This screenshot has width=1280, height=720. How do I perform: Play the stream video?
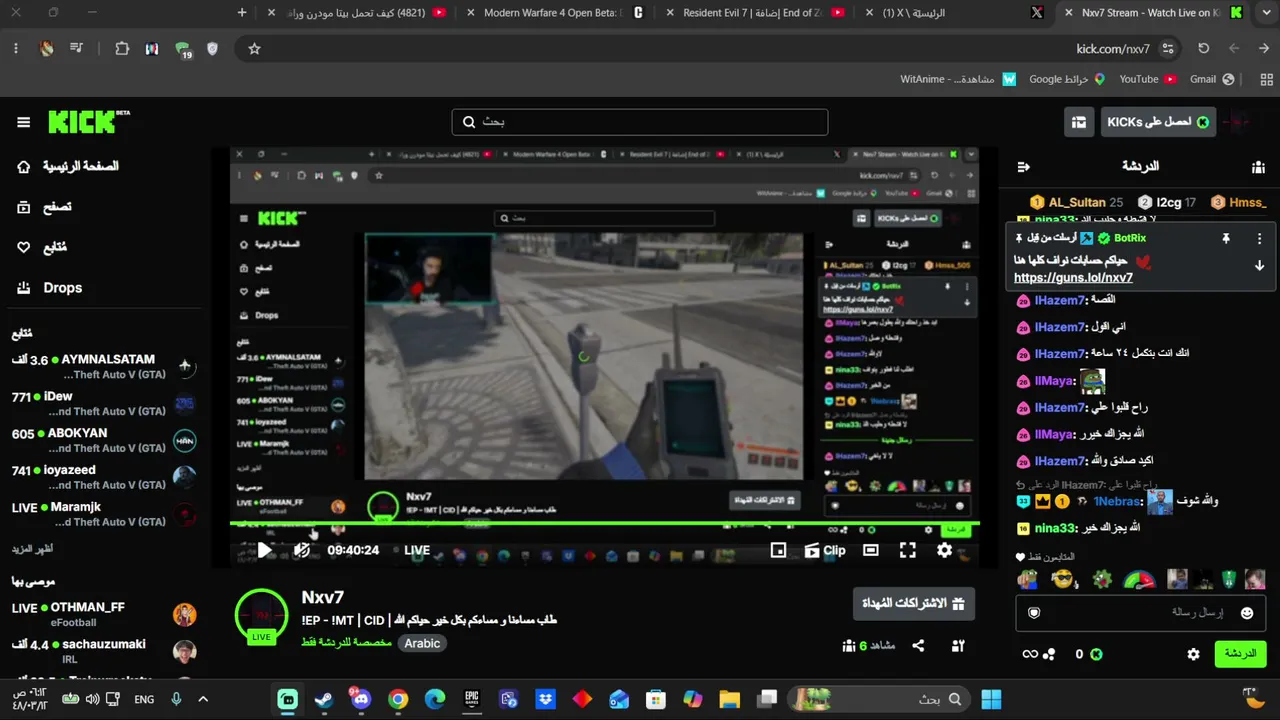pos(264,550)
